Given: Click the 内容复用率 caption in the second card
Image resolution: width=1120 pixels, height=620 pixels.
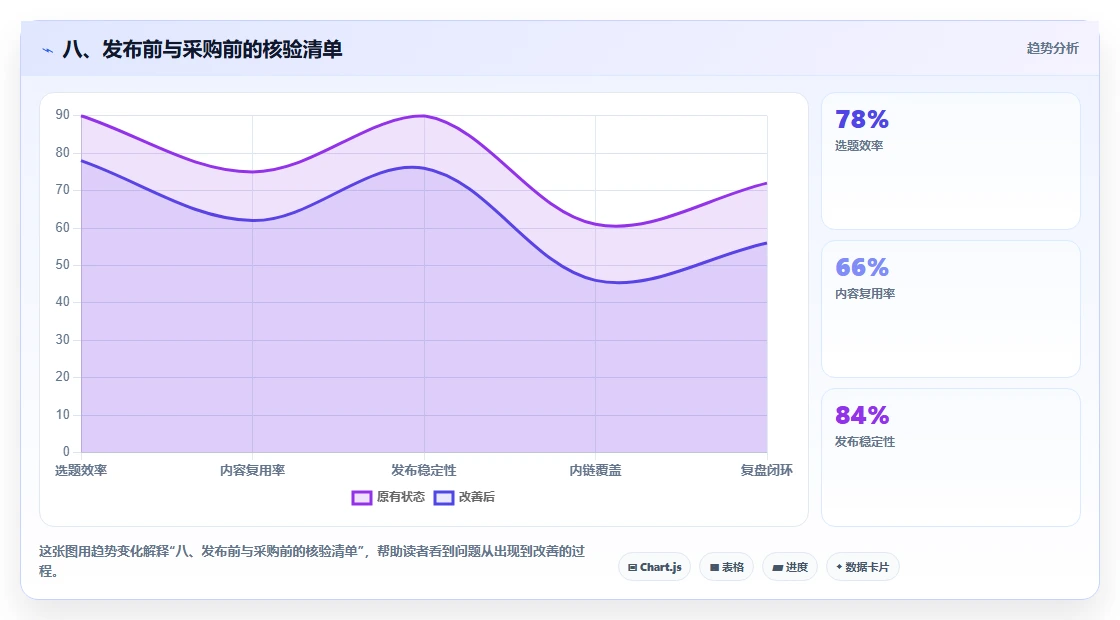Looking at the screenshot, I should coord(864,294).
